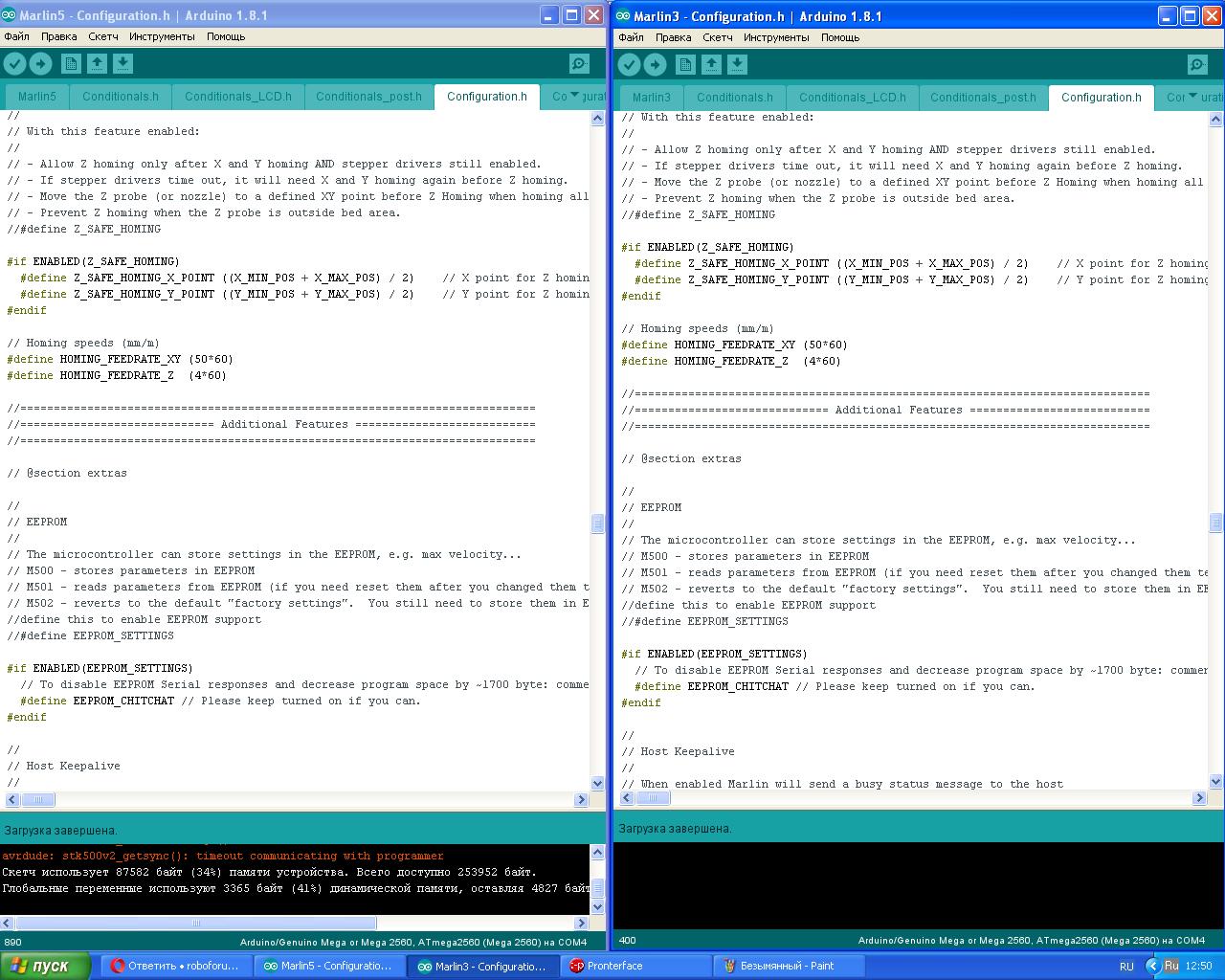The width and height of the screenshot is (1225, 980).
Task: Open Правка menu in Marlin5 window
Action: [59, 36]
